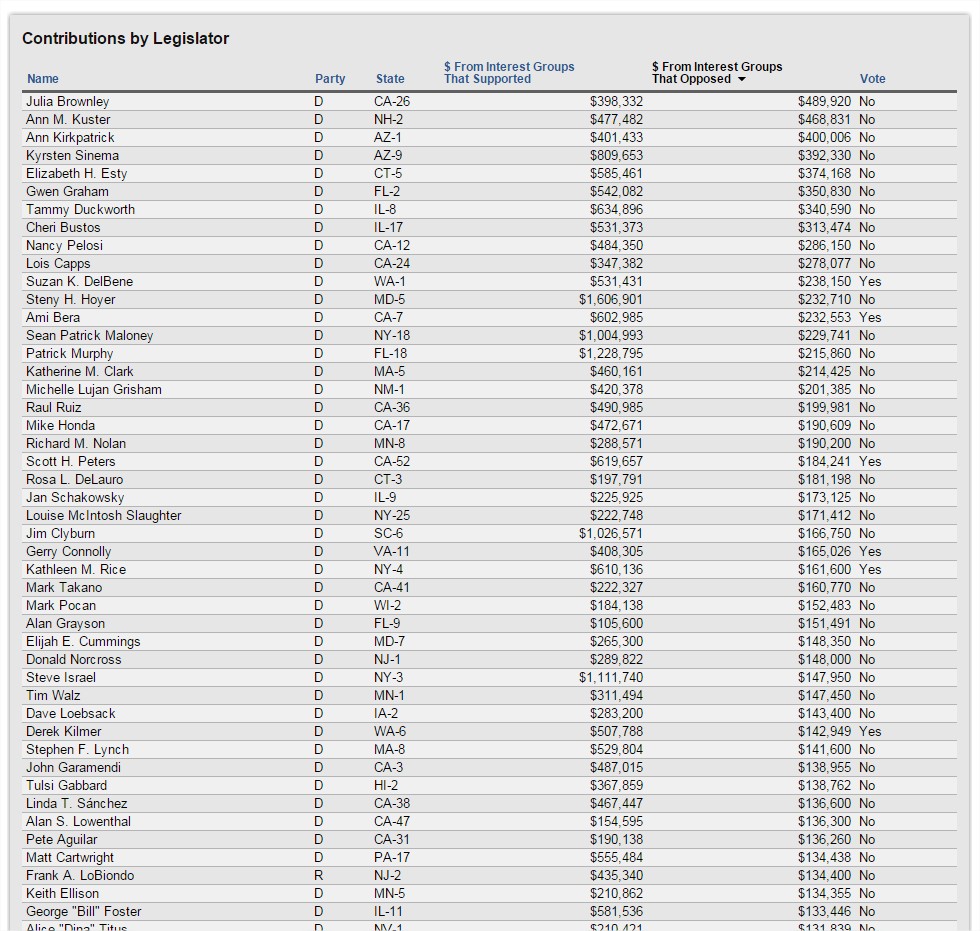Click Linda T. Sánchez's name
This screenshot has height=931, width=980.
(x=76, y=804)
